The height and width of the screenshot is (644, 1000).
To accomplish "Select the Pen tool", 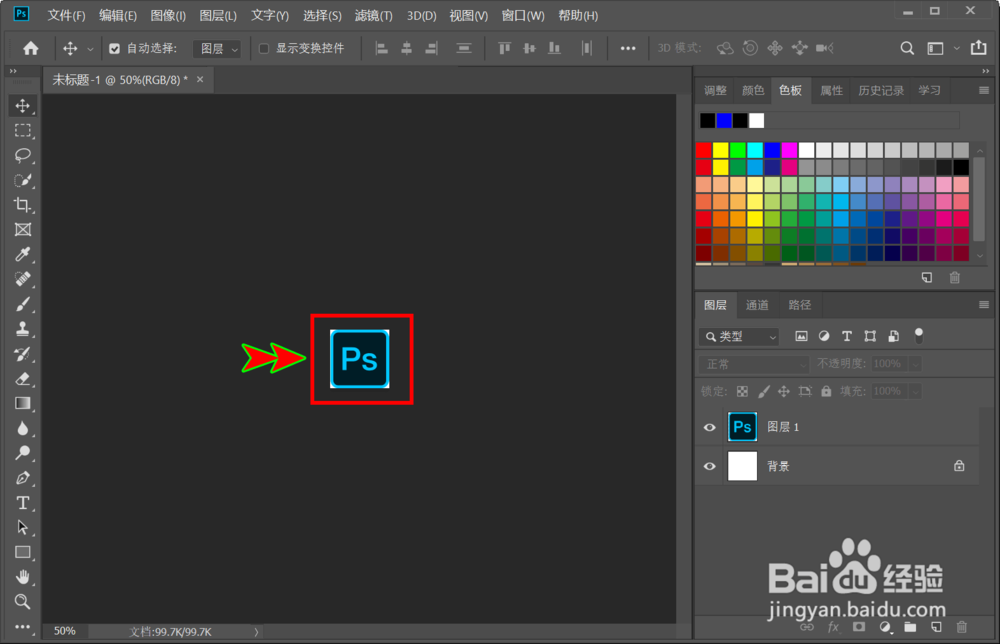I will (23, 478).
